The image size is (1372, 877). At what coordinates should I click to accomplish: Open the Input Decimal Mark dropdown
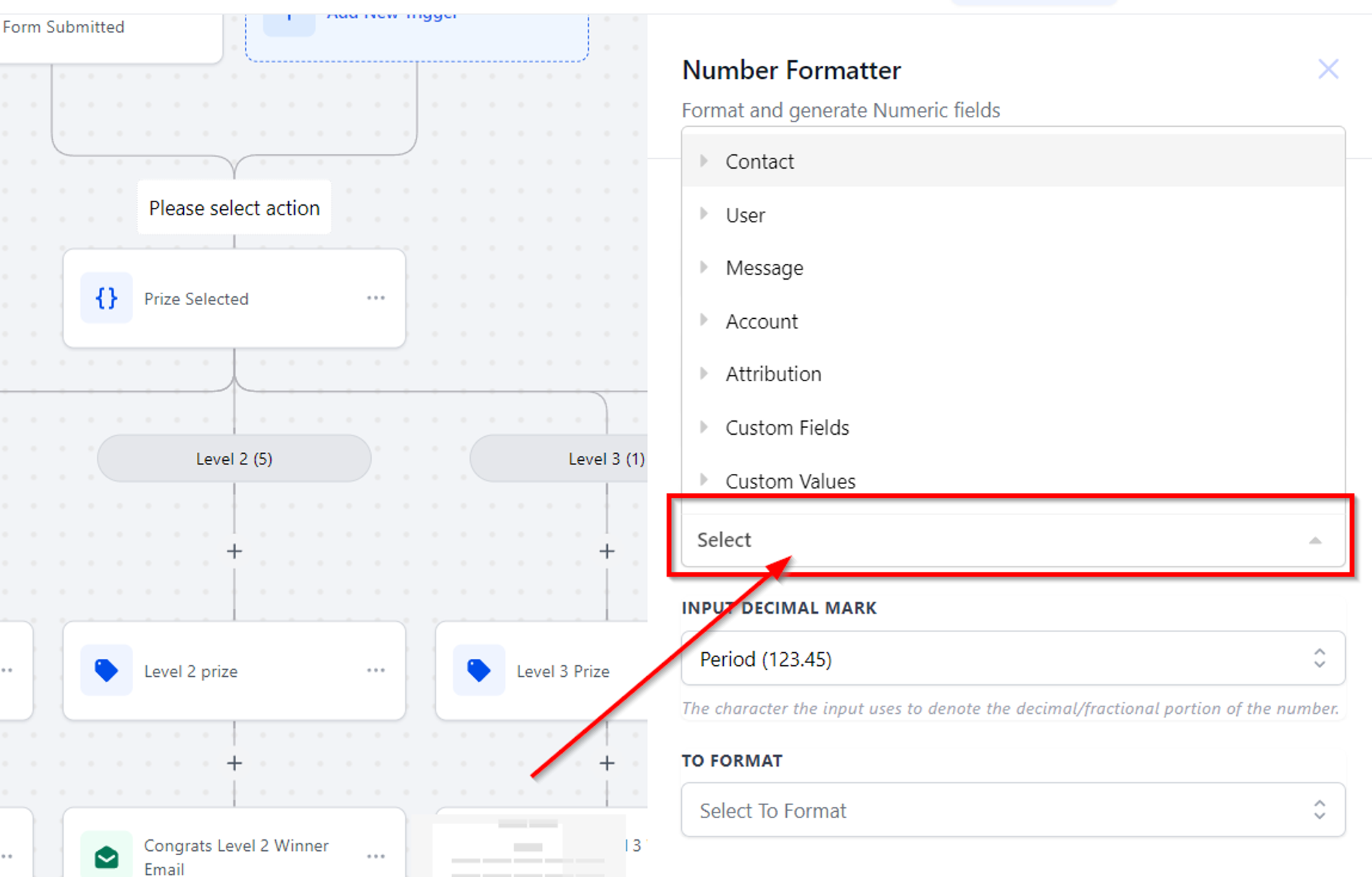coord(1013,659)
